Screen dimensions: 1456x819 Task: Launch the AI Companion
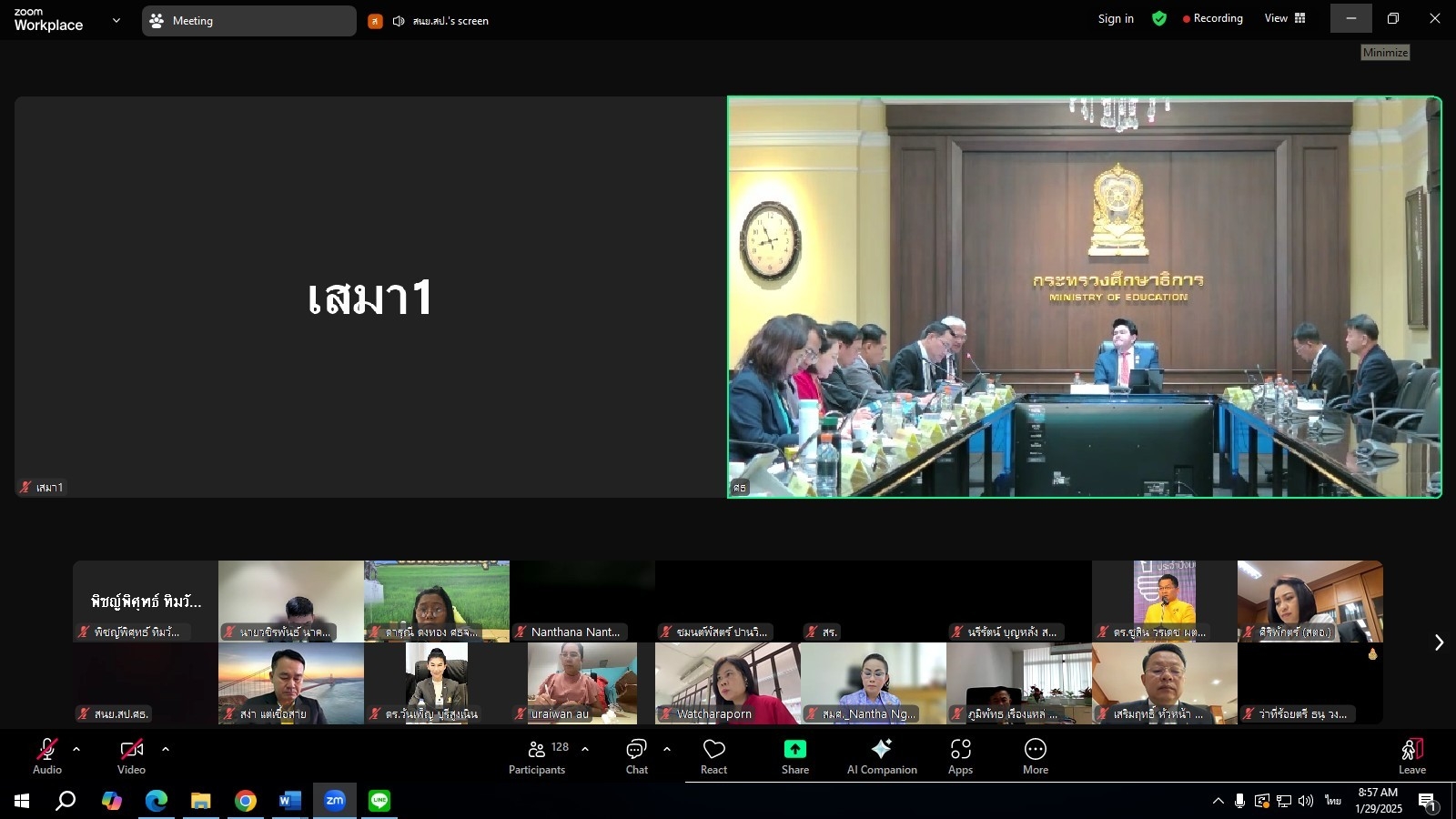coord(882,756)
